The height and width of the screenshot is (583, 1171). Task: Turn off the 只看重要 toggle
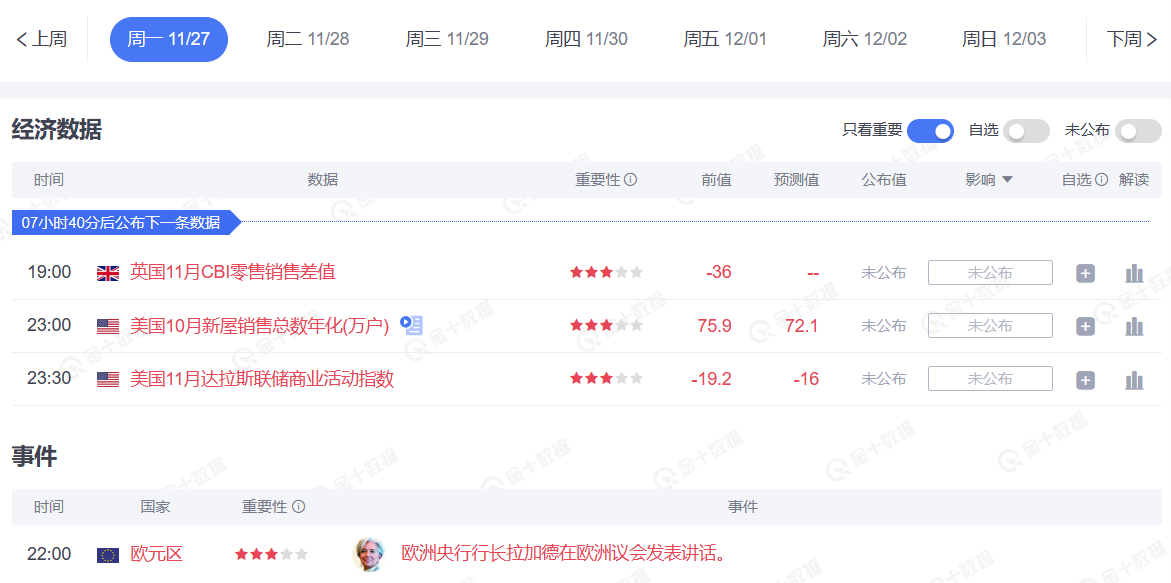tap(929, 130)
